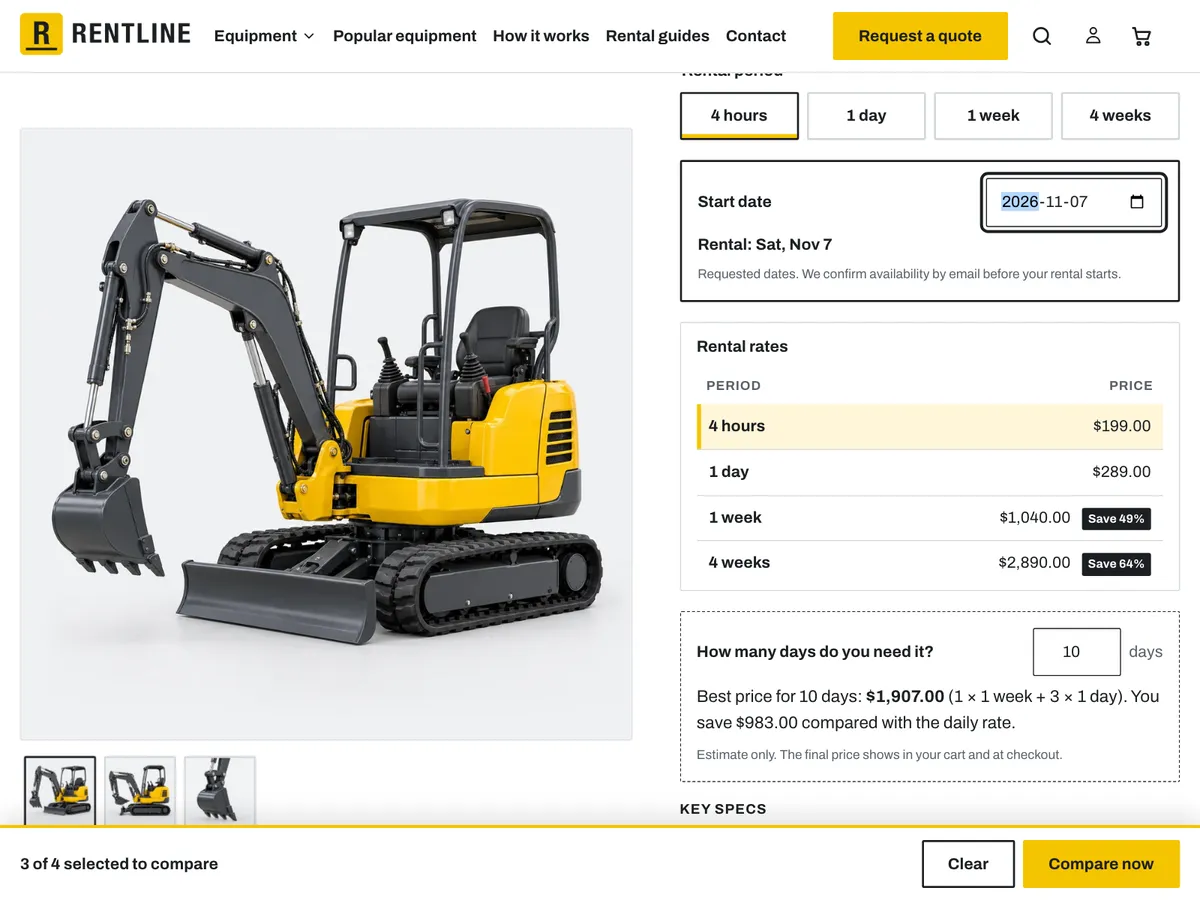Click the $199.00 price
Screen dimensions: 1200x900
[x=1122, y=426]
